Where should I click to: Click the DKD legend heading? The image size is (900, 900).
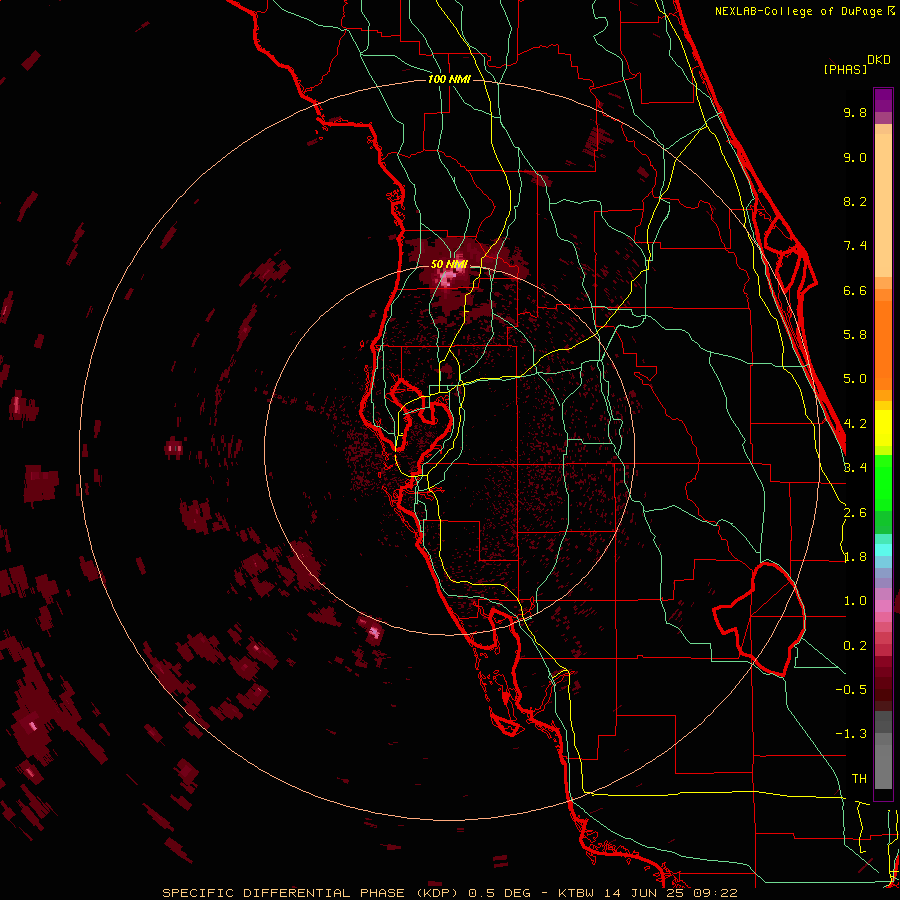pyautogui.click(x=879, y=60)
